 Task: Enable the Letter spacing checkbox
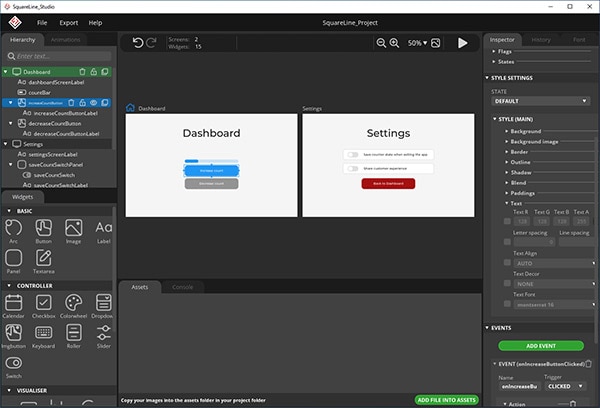[x=507, y=242]
